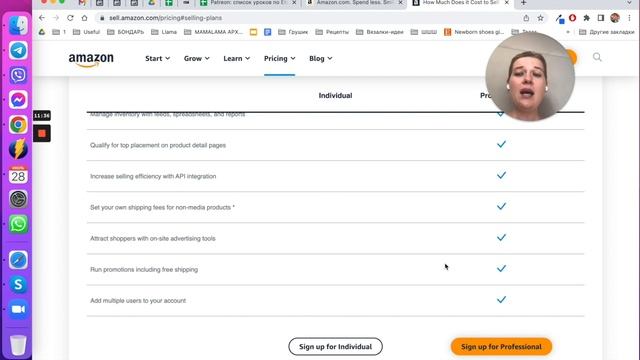The height and width of the screenshot is (360, 640).
Task: Close the Amazon.com Spend less tab
Action: coord(400,3)
